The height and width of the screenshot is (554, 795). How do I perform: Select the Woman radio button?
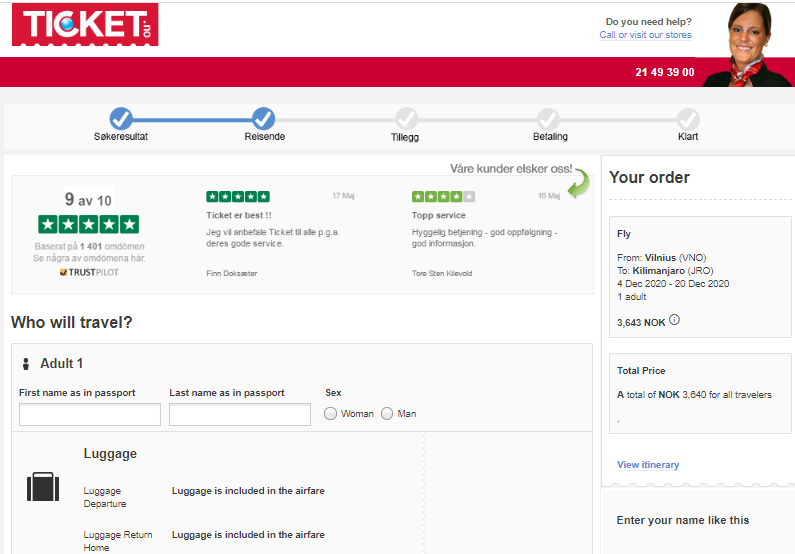[x=331, y=414]
